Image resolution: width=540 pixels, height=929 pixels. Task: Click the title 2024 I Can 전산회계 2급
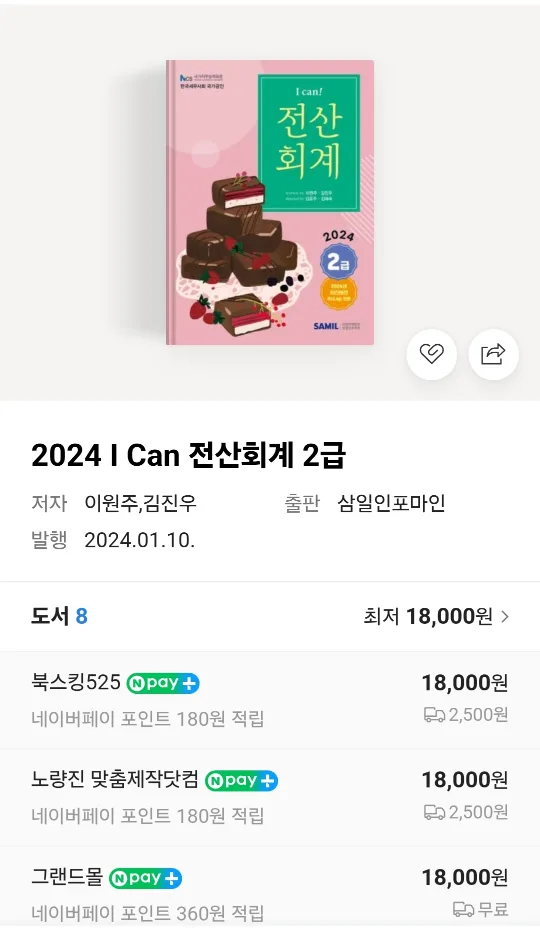pos(188,456)
